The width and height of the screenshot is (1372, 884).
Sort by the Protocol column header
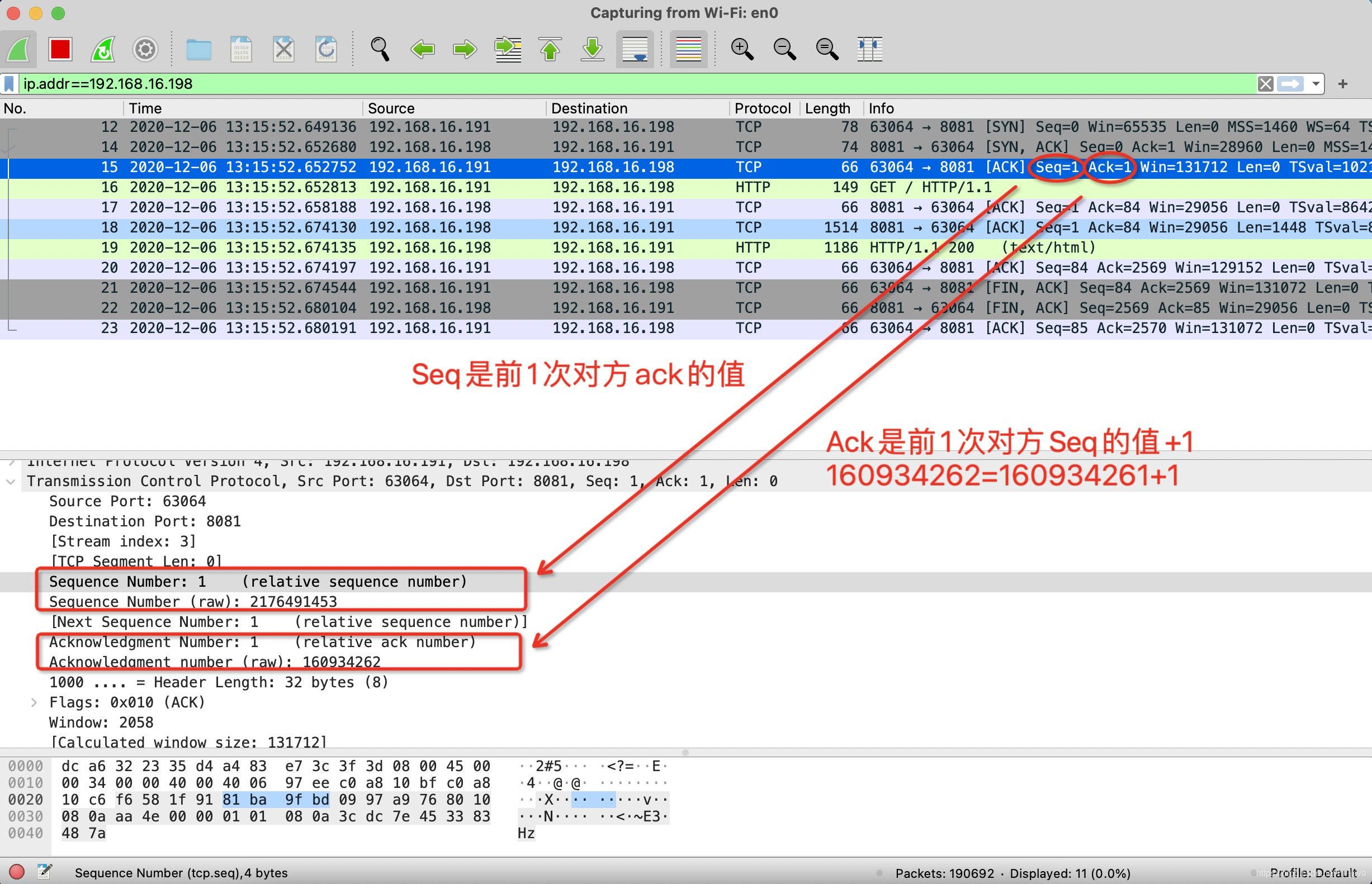tap(761, 108)
